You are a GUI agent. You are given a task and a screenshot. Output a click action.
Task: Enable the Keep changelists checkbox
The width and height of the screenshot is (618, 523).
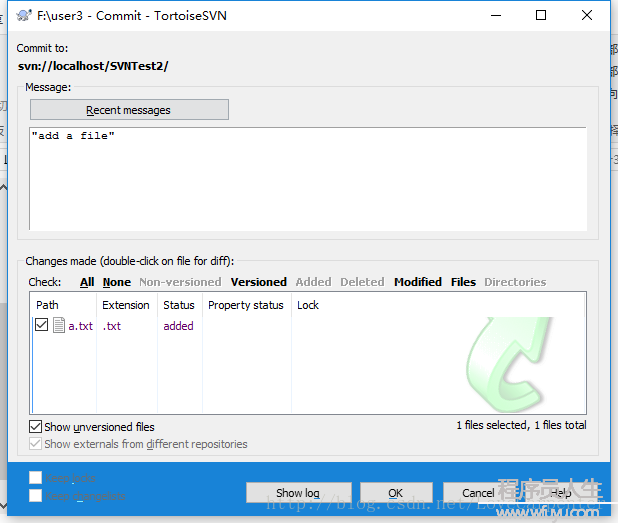pos(35,496)
